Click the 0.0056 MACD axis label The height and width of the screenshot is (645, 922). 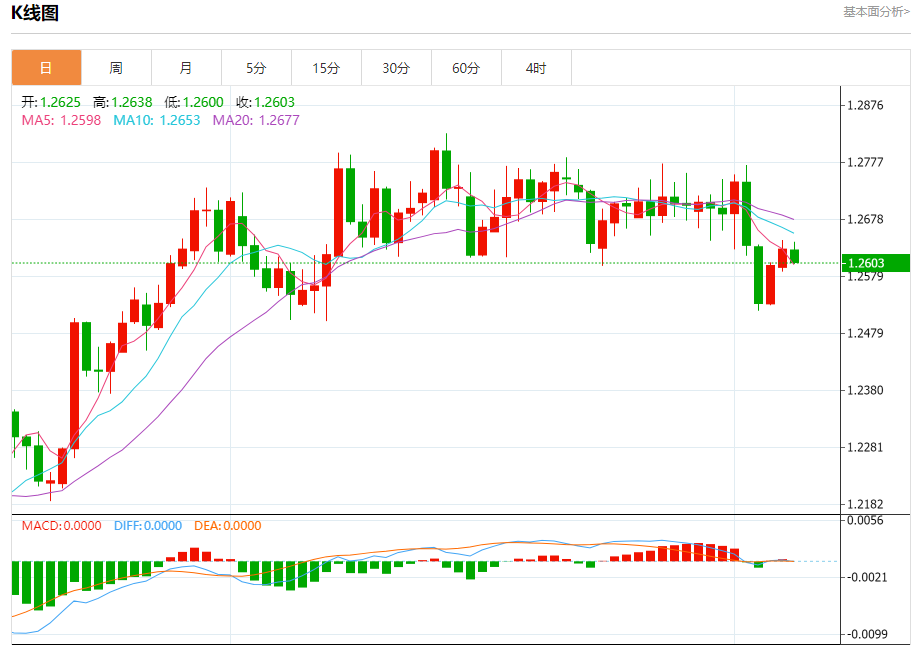pyautogui.click(x=865, y=520)
